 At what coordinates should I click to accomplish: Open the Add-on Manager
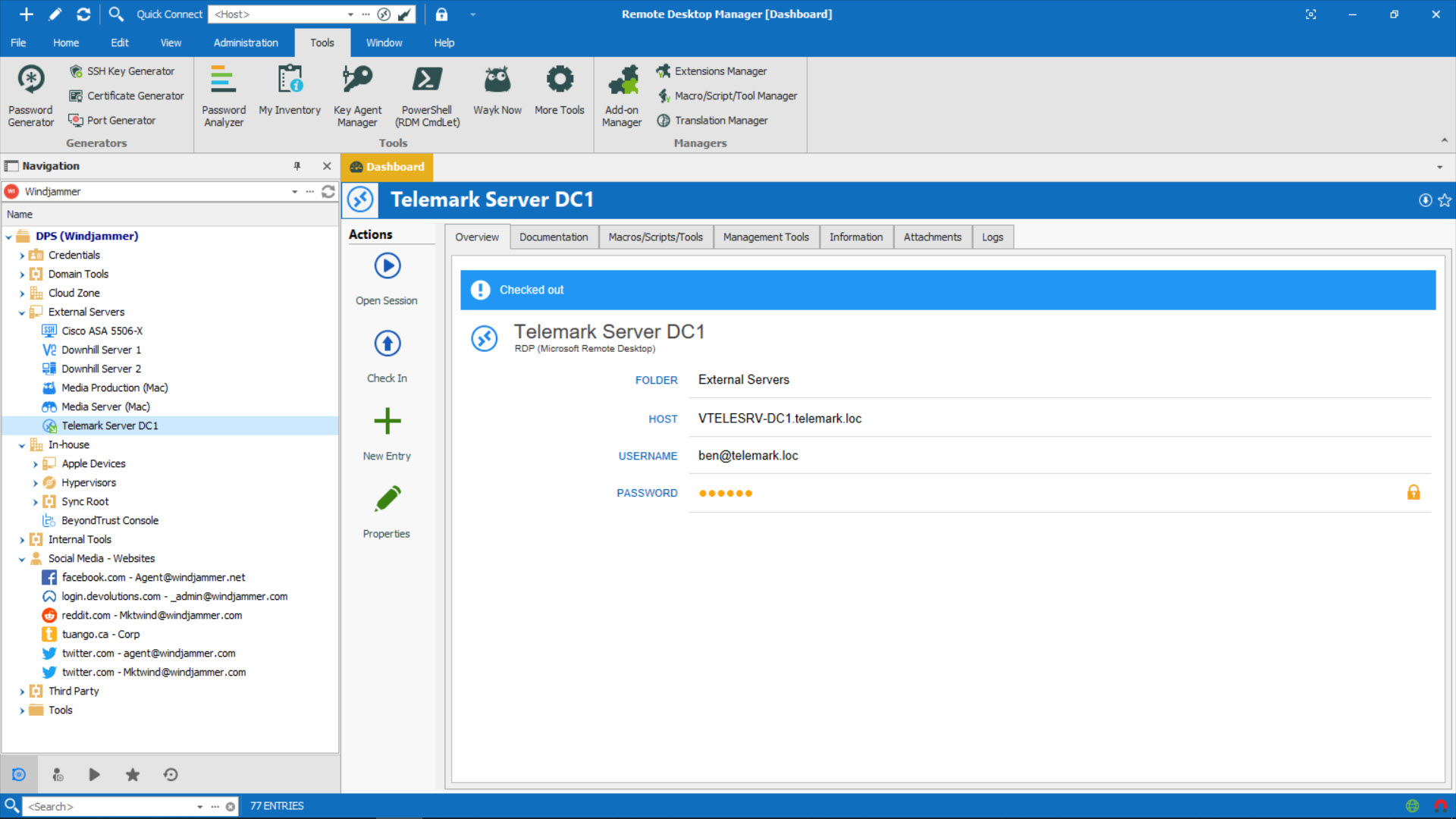point(621,94)
